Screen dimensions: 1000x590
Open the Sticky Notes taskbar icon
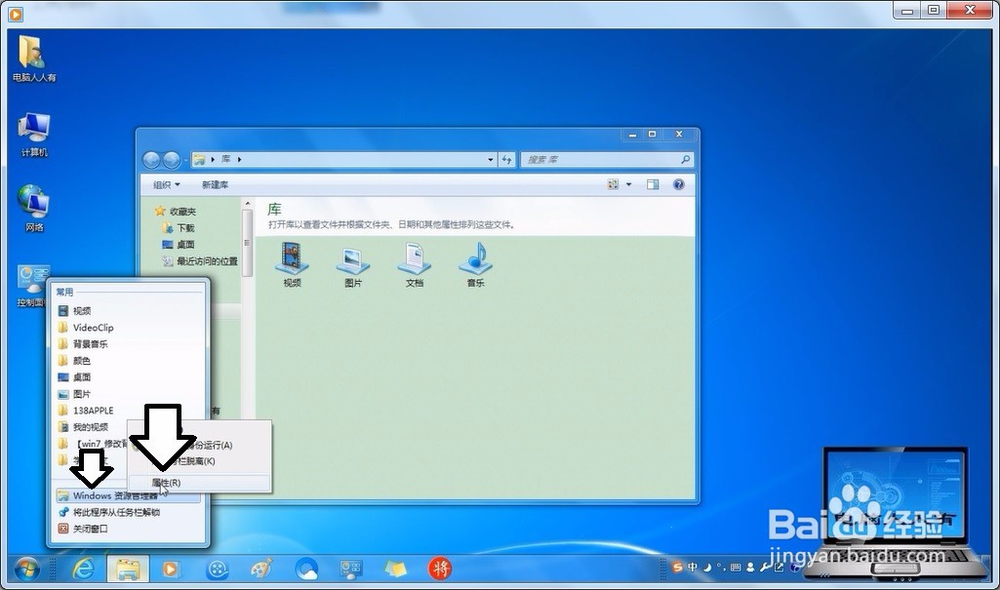tap(395, 568)
